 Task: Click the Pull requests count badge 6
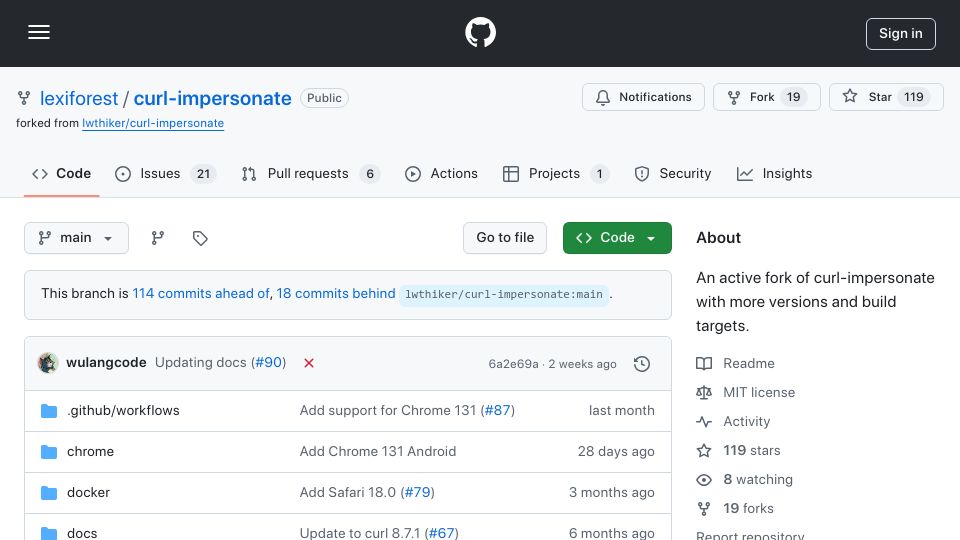[370, 174]
